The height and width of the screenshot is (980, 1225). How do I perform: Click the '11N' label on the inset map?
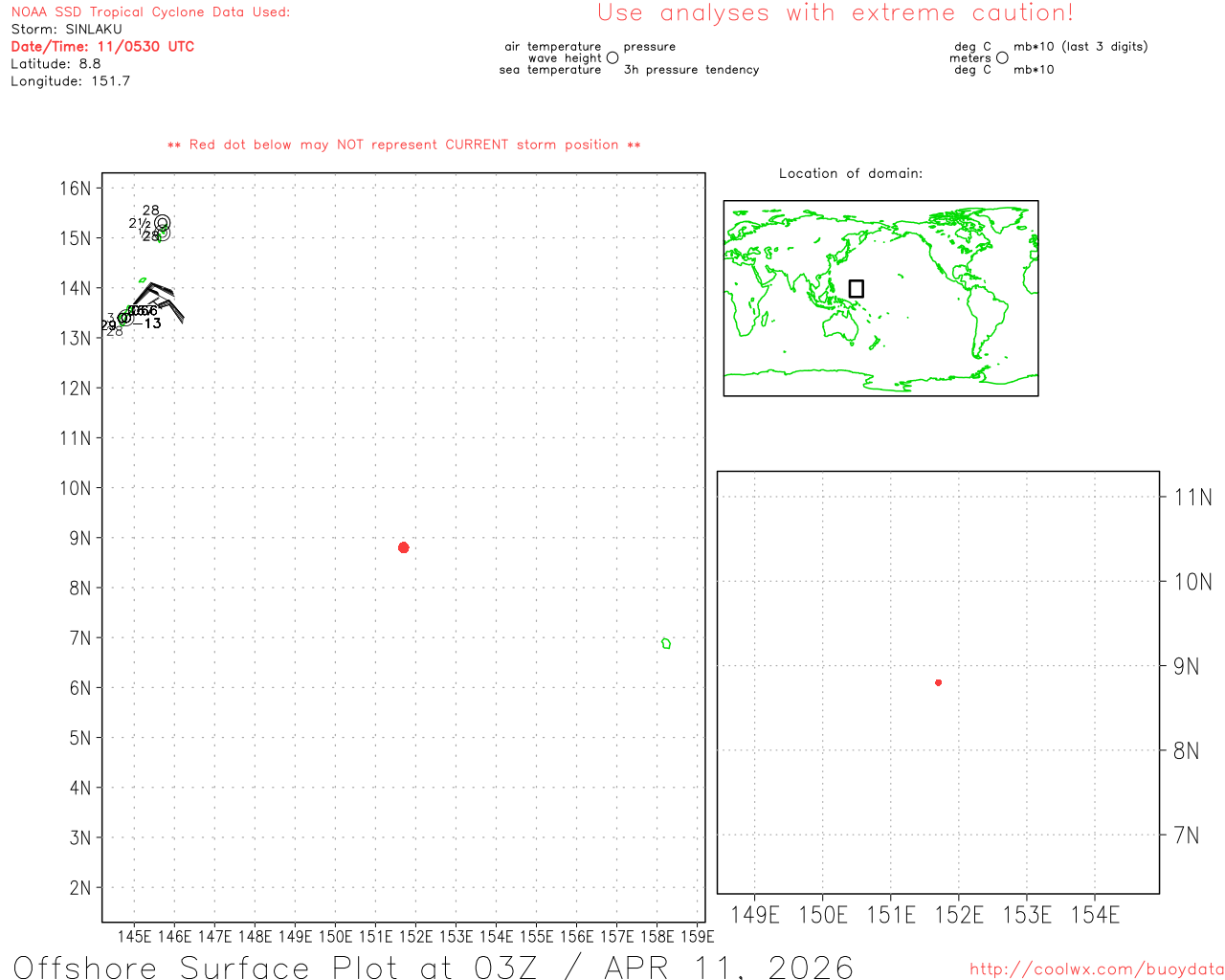(x=1193, y=497)
